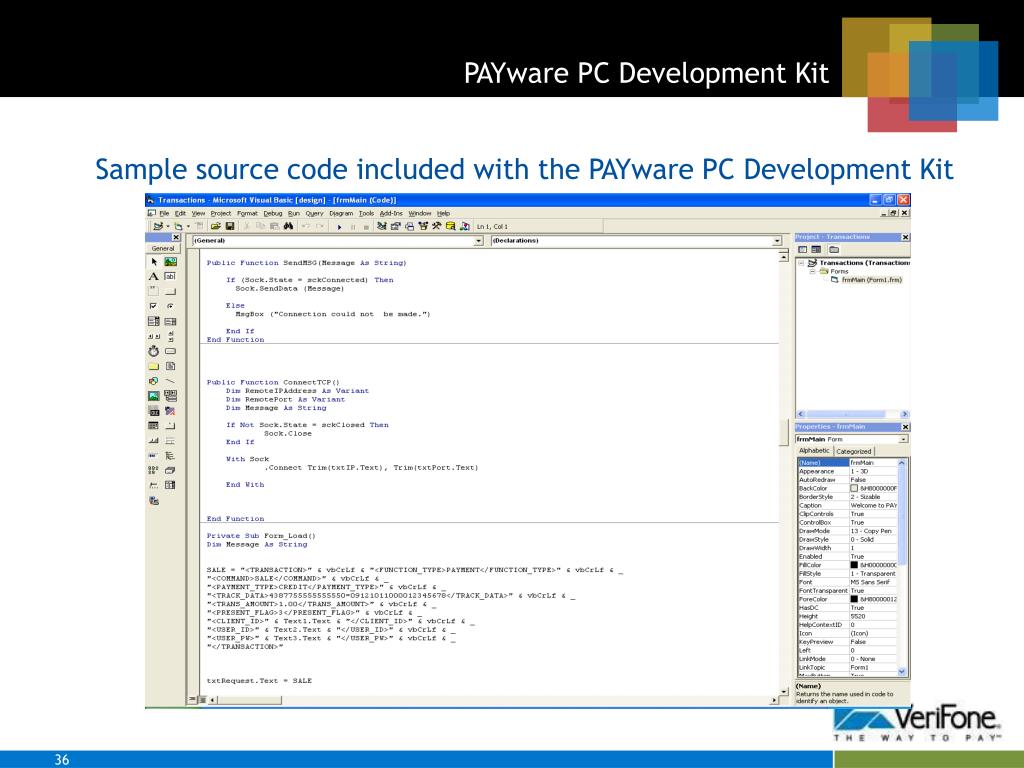Click the General tab of the toolbox
Image resolution: width=1024 pixels, height=768 pixels.
[163, 248]
